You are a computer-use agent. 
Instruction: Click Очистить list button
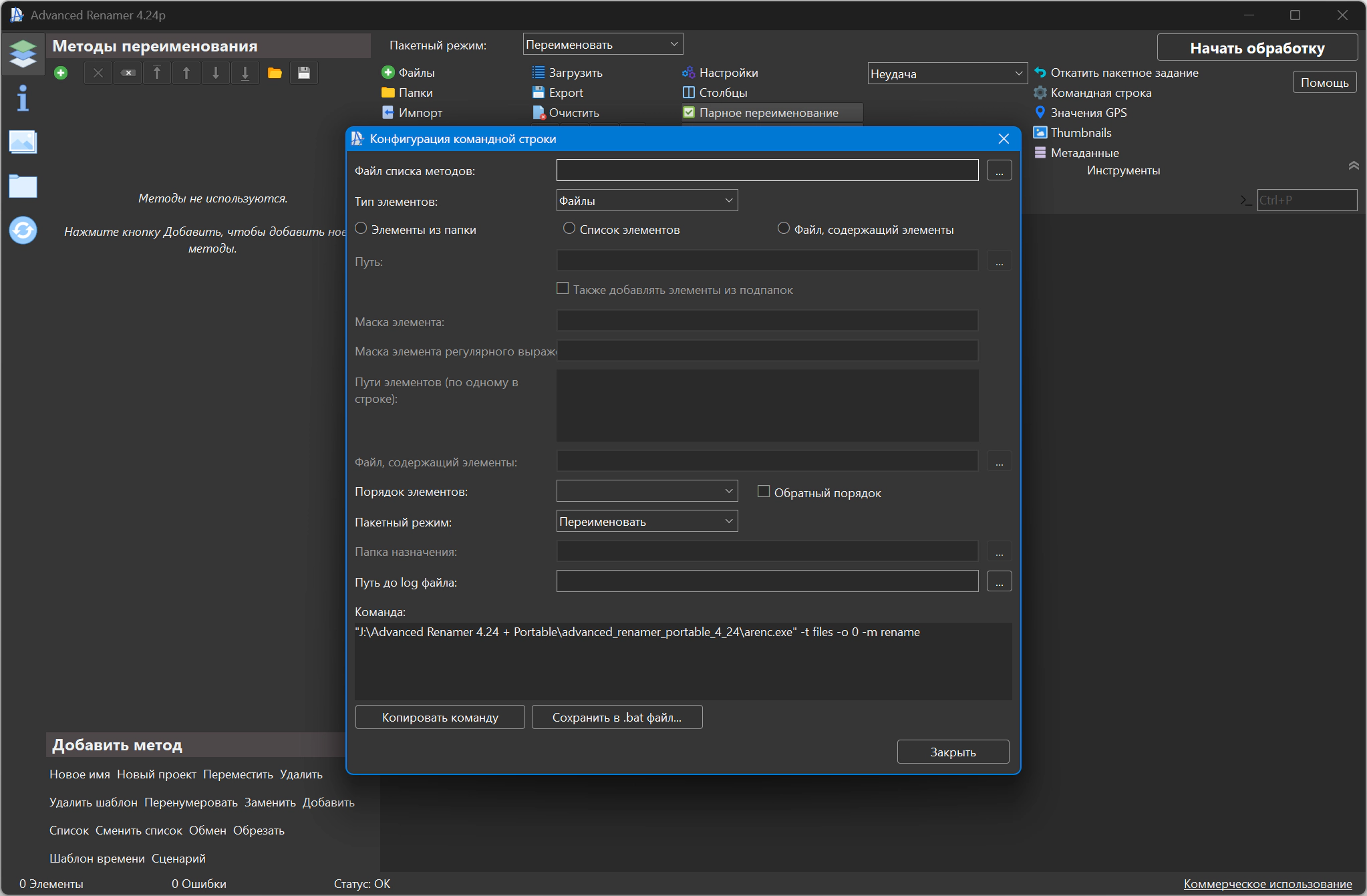pos(566,112)
